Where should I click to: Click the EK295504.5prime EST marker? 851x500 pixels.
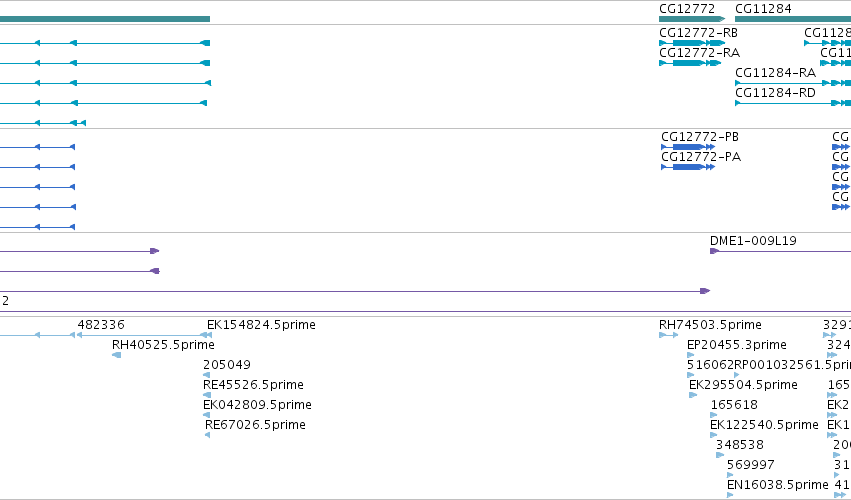[x=693, y=395]
